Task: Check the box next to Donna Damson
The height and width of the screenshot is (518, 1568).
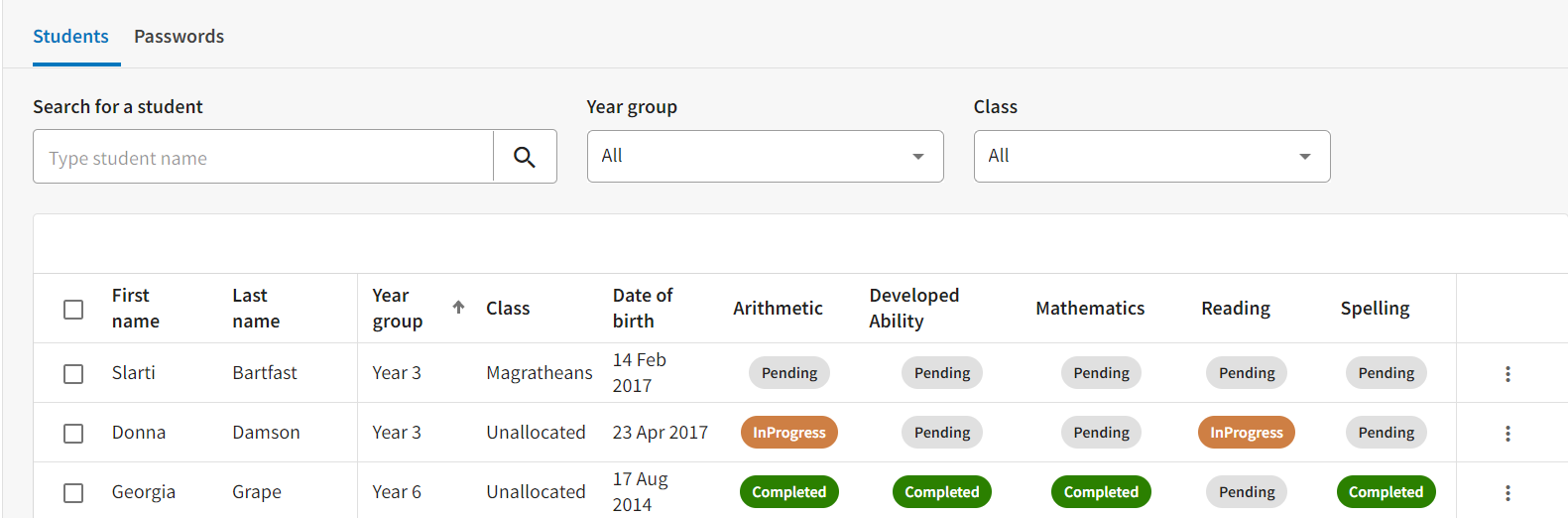Action: click(x=73, y=434)
